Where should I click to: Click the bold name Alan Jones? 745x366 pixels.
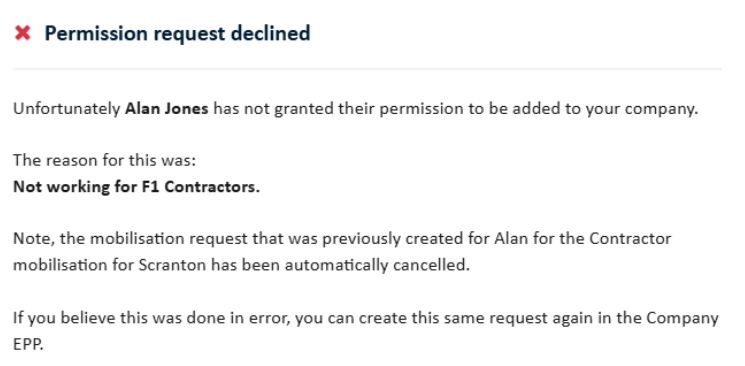coord(166,109)
